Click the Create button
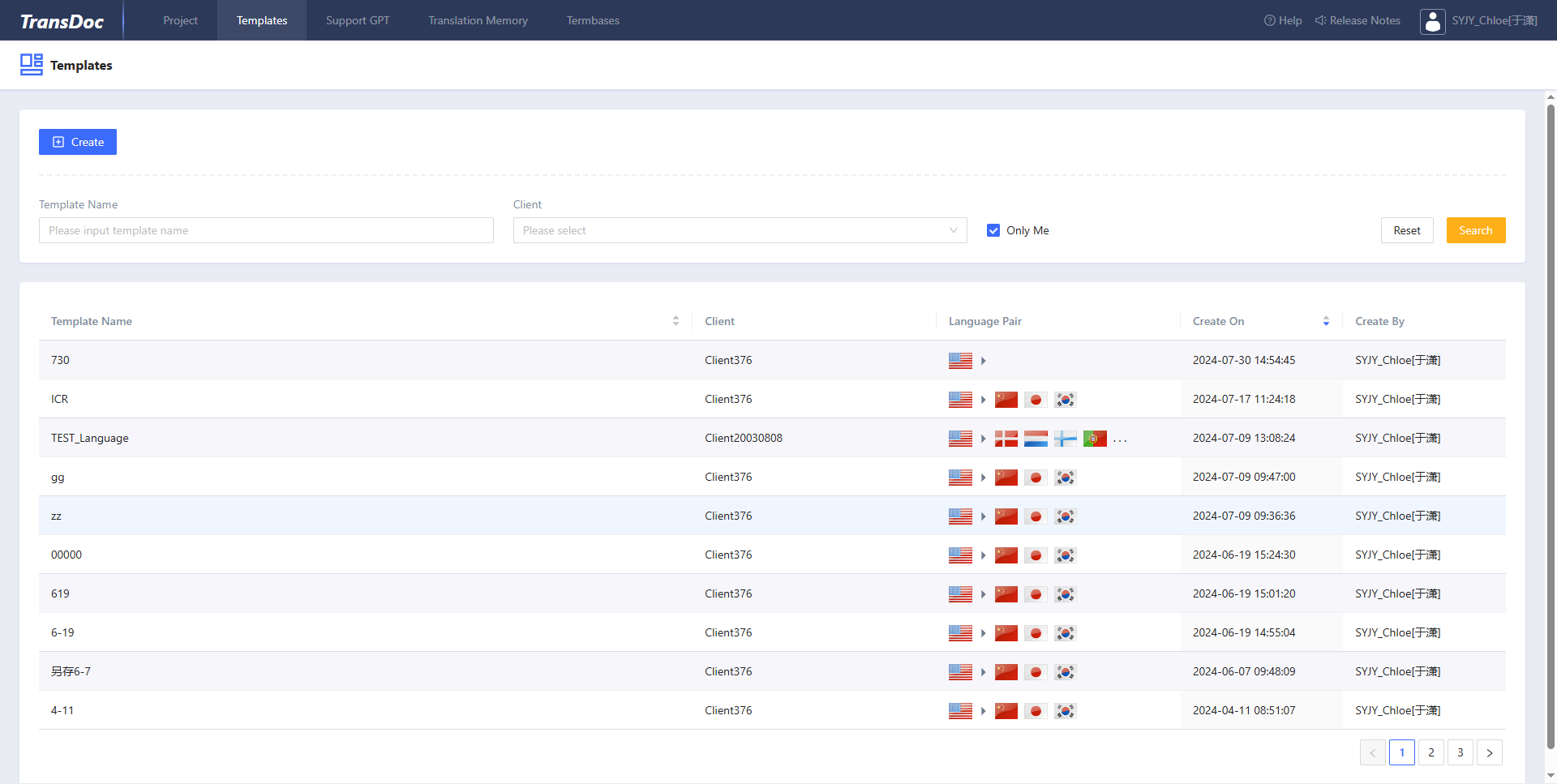1557x784 pixels. pyautogui.click(x=78, y=142)
